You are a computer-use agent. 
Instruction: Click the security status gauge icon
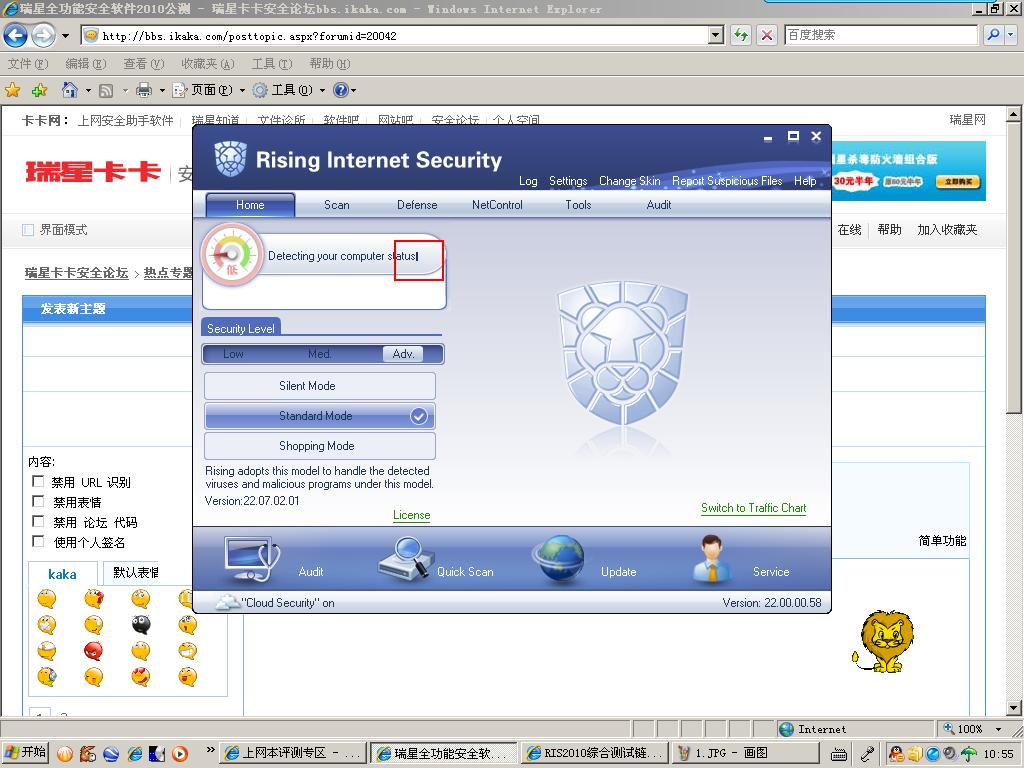[x=231, y=255]
